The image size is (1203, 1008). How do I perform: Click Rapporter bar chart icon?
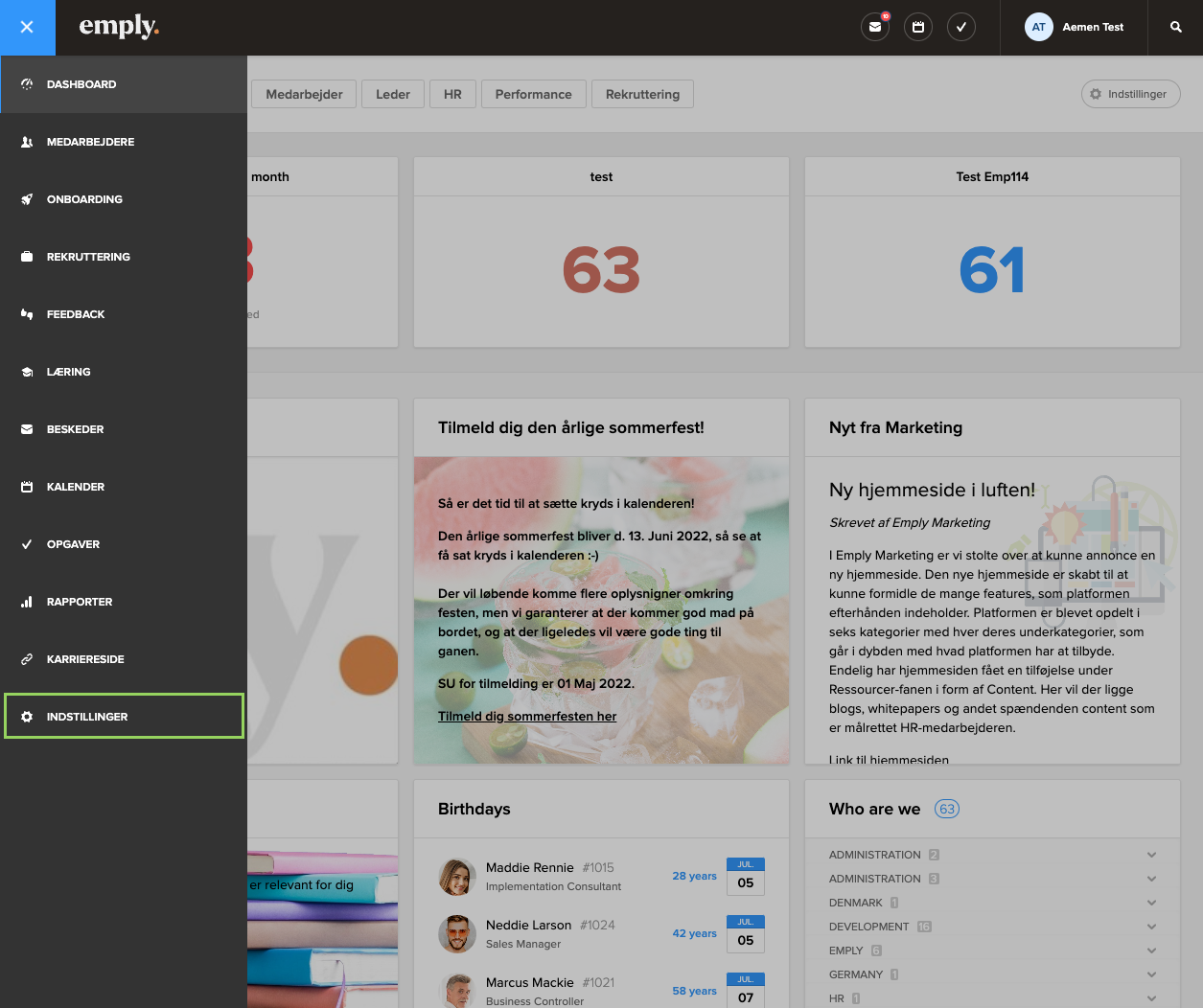pos(27,602)
